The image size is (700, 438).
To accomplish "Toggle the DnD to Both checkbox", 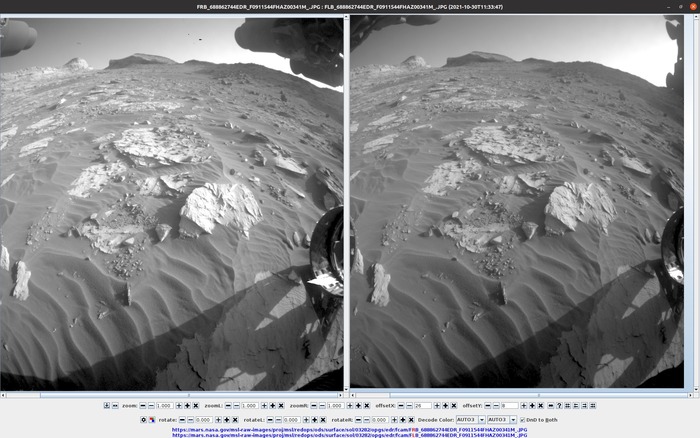I will pos(522,420).
